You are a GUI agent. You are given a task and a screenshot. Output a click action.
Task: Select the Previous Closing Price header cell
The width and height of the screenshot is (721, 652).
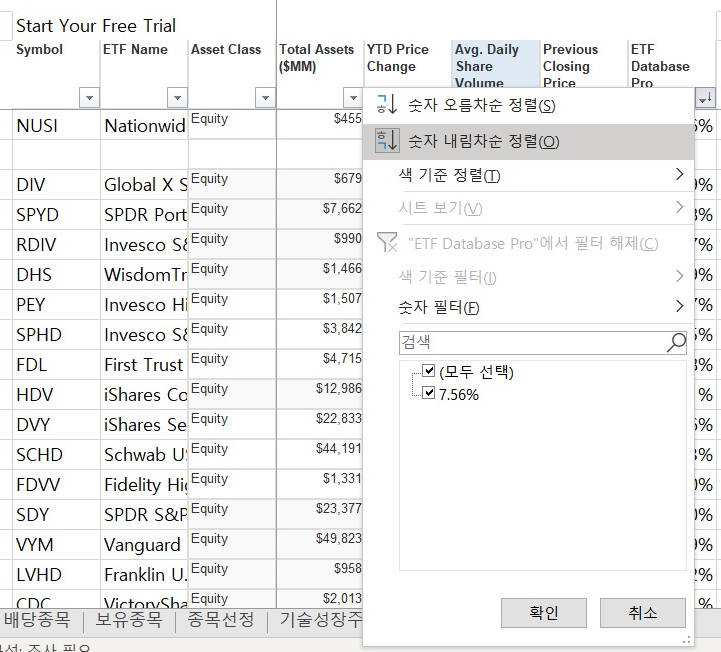coord(584,64)
